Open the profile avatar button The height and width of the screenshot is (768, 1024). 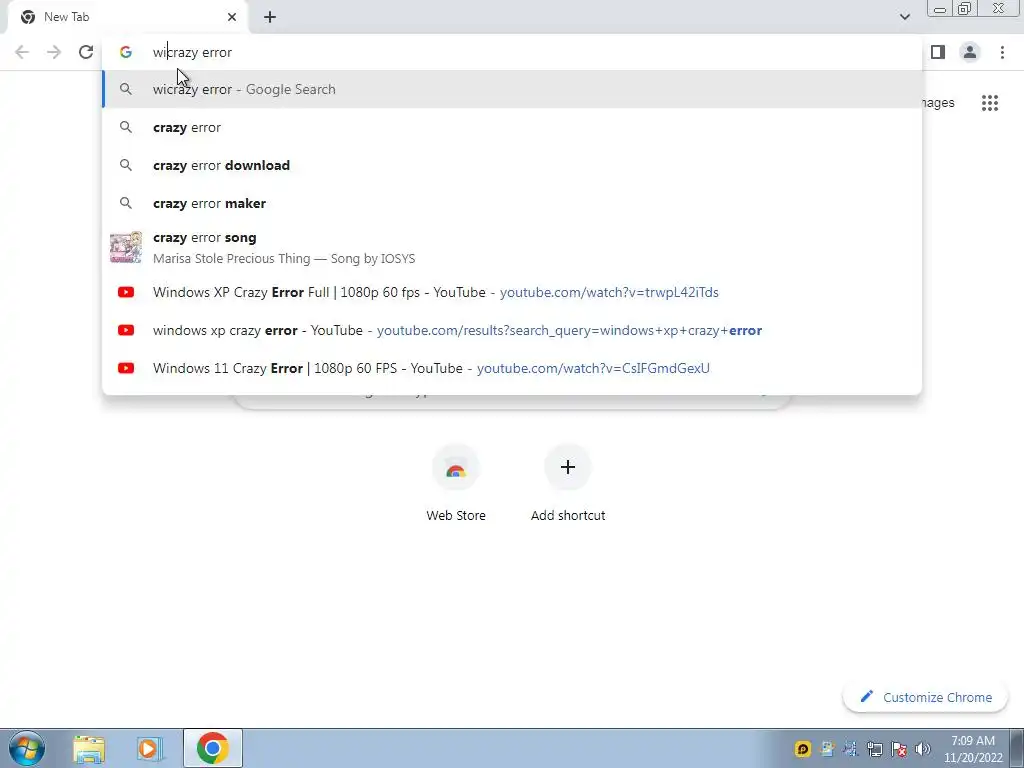(970, 52)
